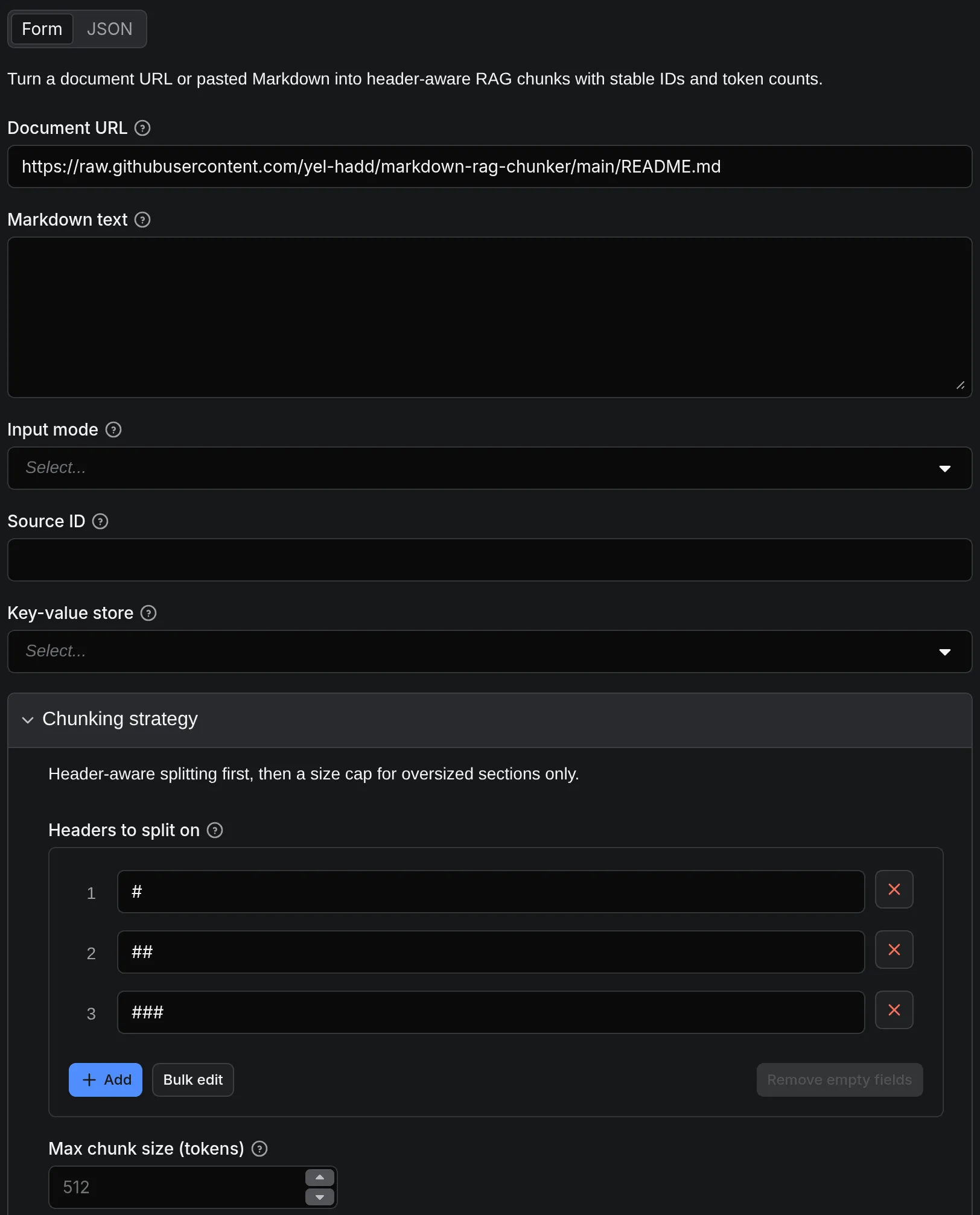Open help for Source ID

pyautogui.click(x=100, y=521)
